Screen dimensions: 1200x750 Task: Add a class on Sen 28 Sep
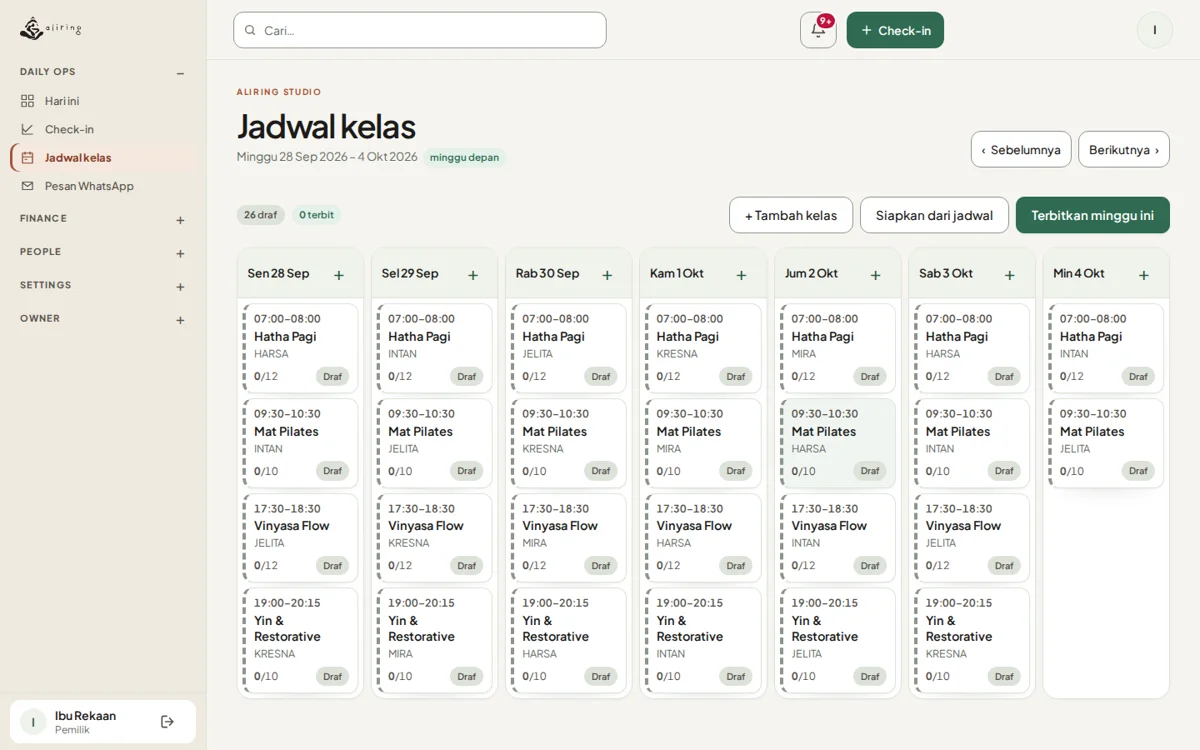[339, 275]
